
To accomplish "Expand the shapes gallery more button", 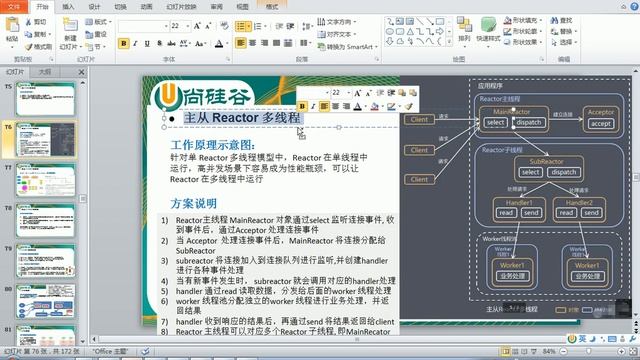I will point(449,41).
